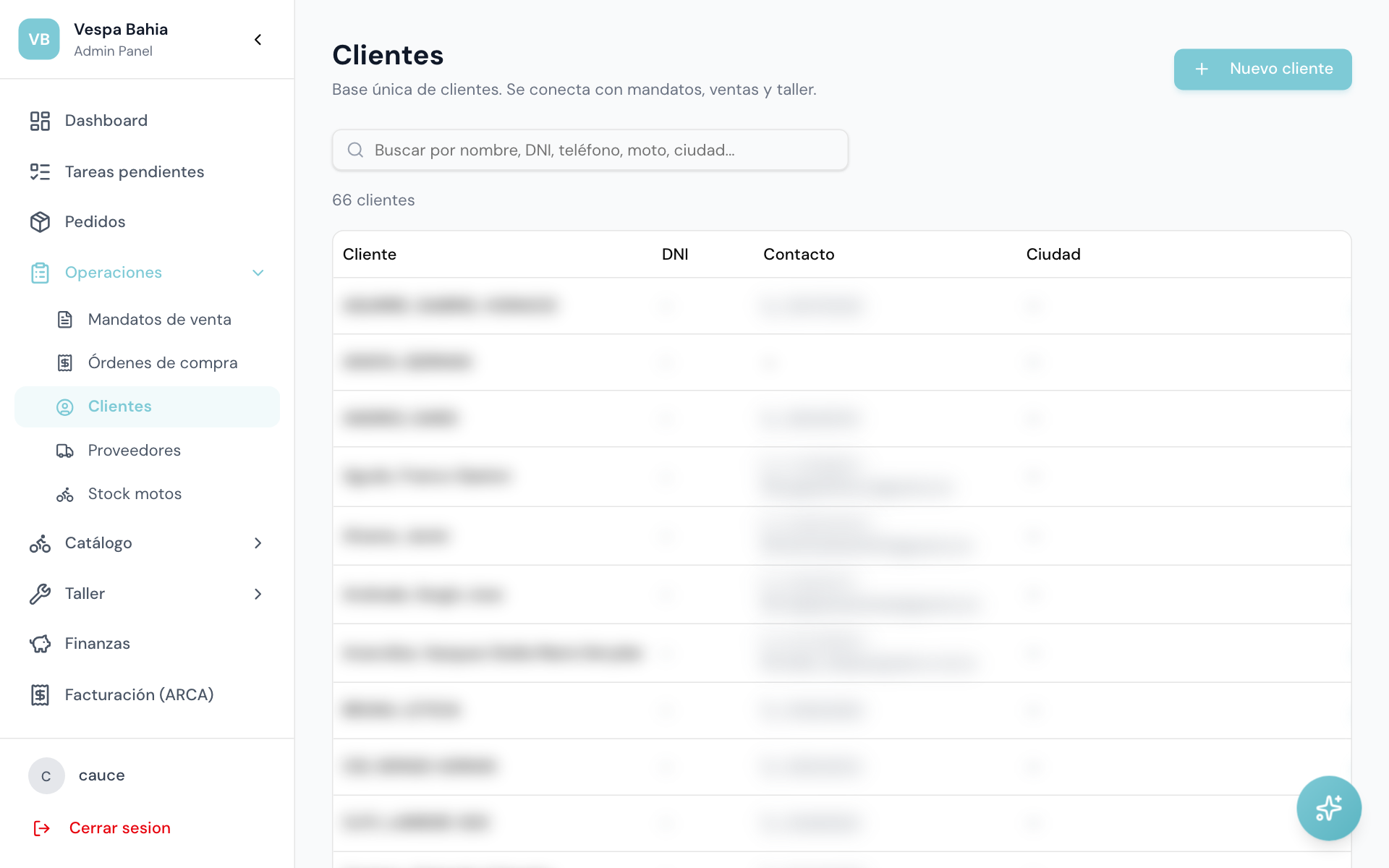The height and width of the screenshot is (868, 1389).
Task: Click the Stock motos scooter icon
Action: (x=65, y=494)
